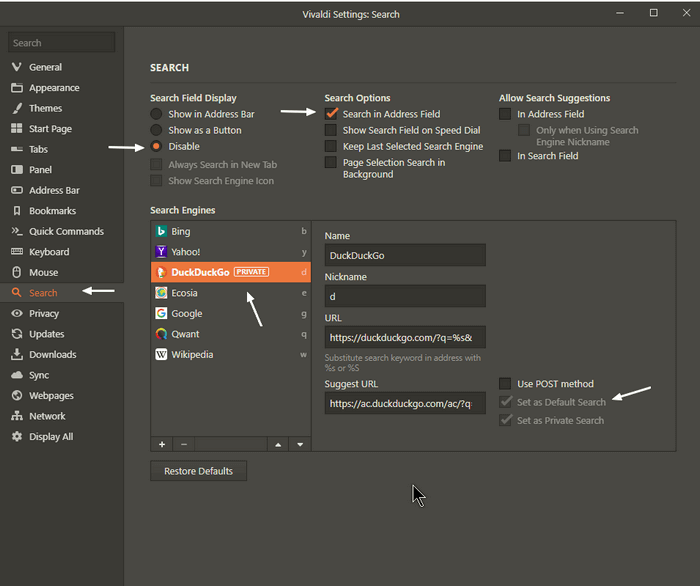Viewport: 700px width, 586px height.
Task: Click the Display All gear icon
Action: click(x=17, y=436)
